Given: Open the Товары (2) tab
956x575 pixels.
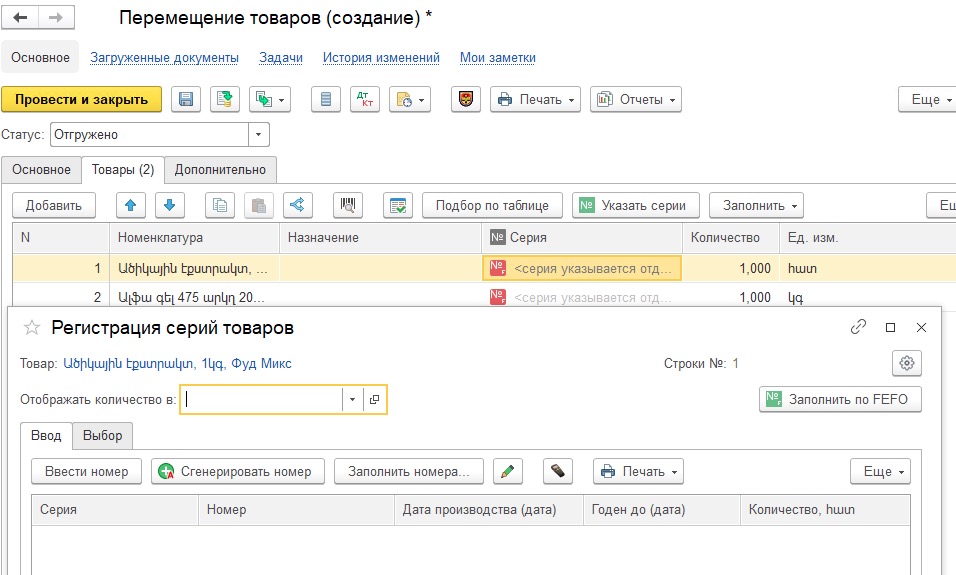Looking at the screenshot, I should click(123, 170).
